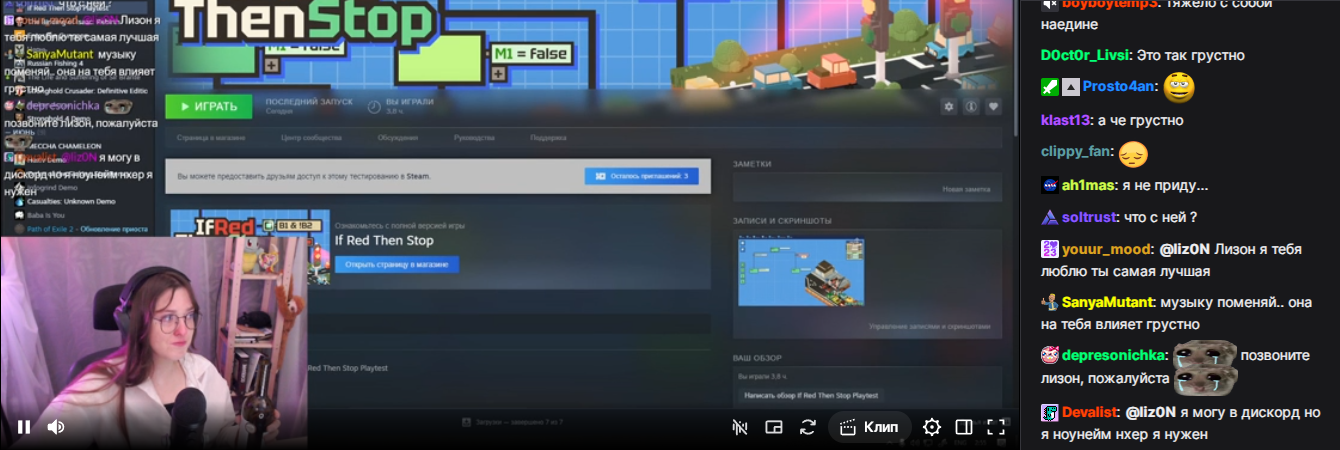Open Центр сообщества tab
1340x450 pixels.
(310, 137)
